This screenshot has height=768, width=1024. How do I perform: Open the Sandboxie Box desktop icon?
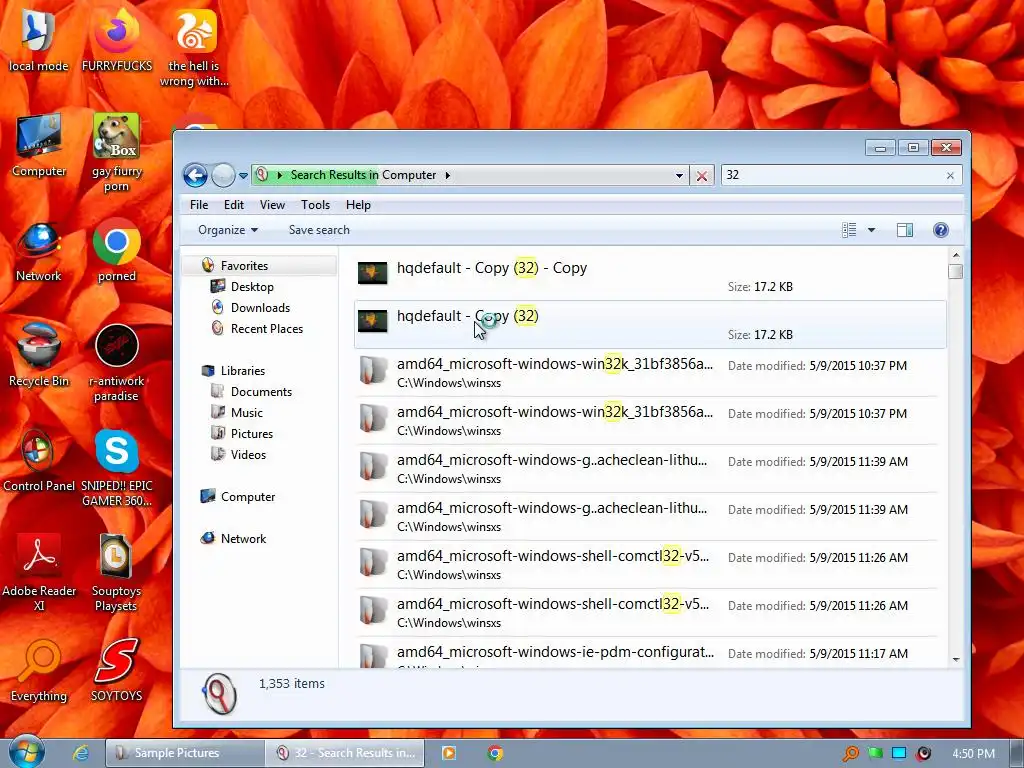(116, 152)
